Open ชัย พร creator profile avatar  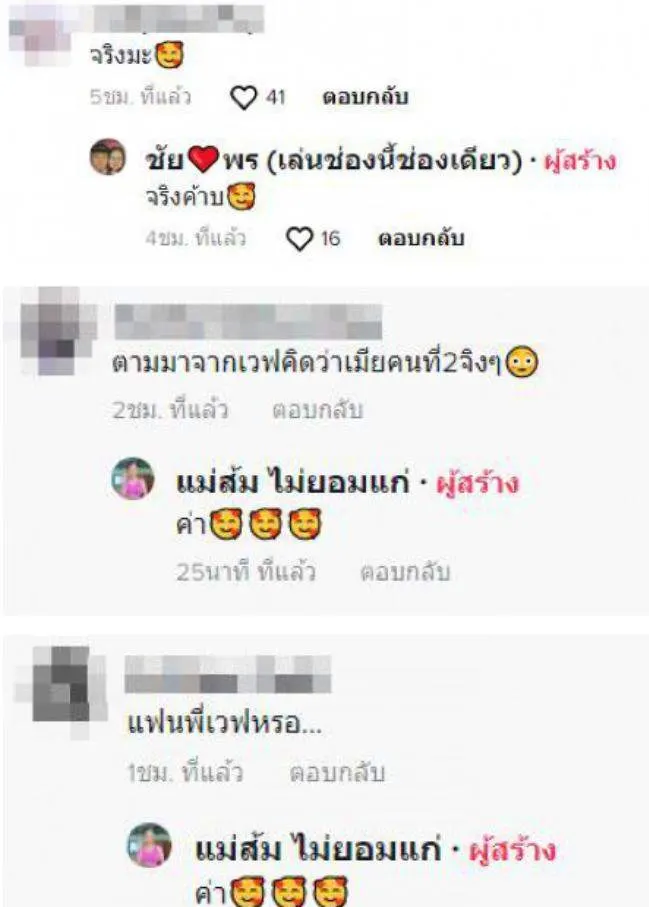108,157
